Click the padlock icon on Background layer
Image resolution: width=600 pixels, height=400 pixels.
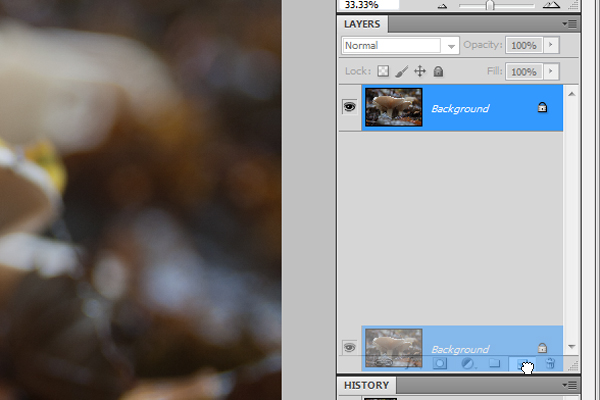[x=542, y=107]
